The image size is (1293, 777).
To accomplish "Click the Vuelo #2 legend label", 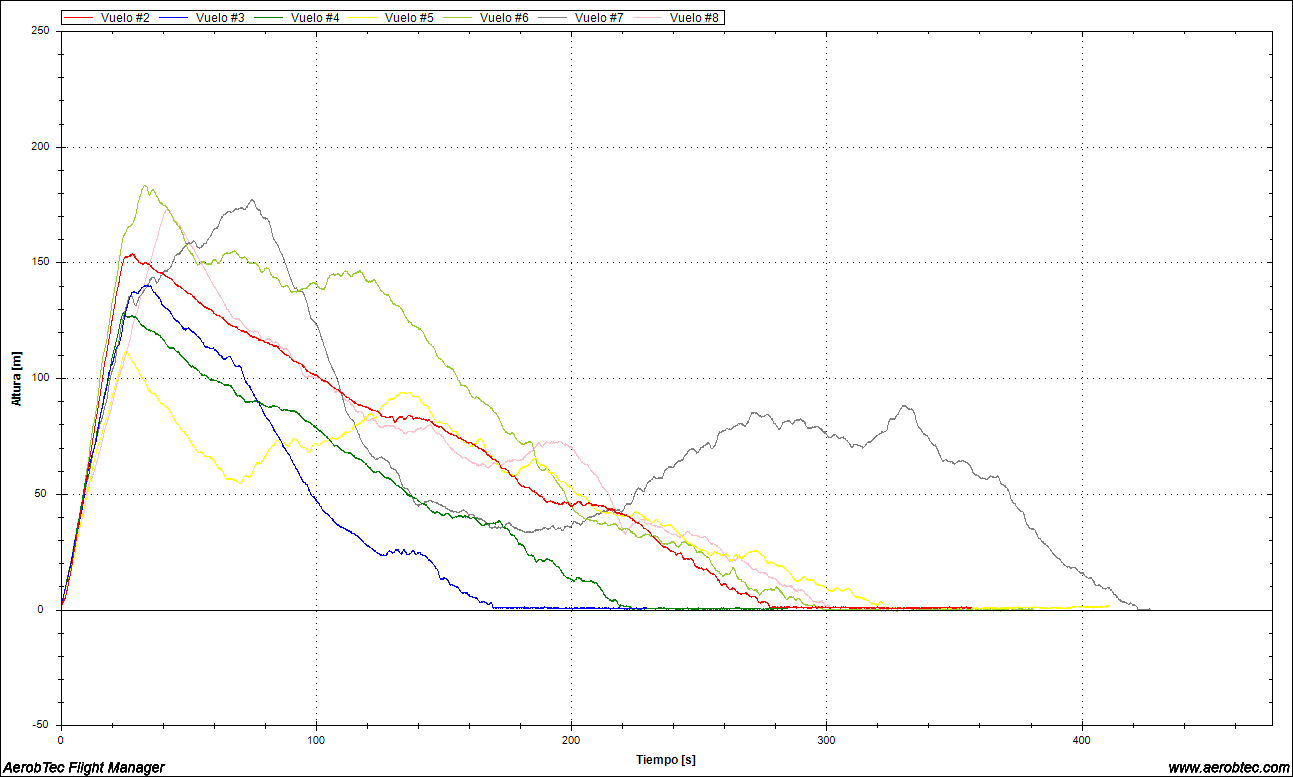I will pos(125,18).
